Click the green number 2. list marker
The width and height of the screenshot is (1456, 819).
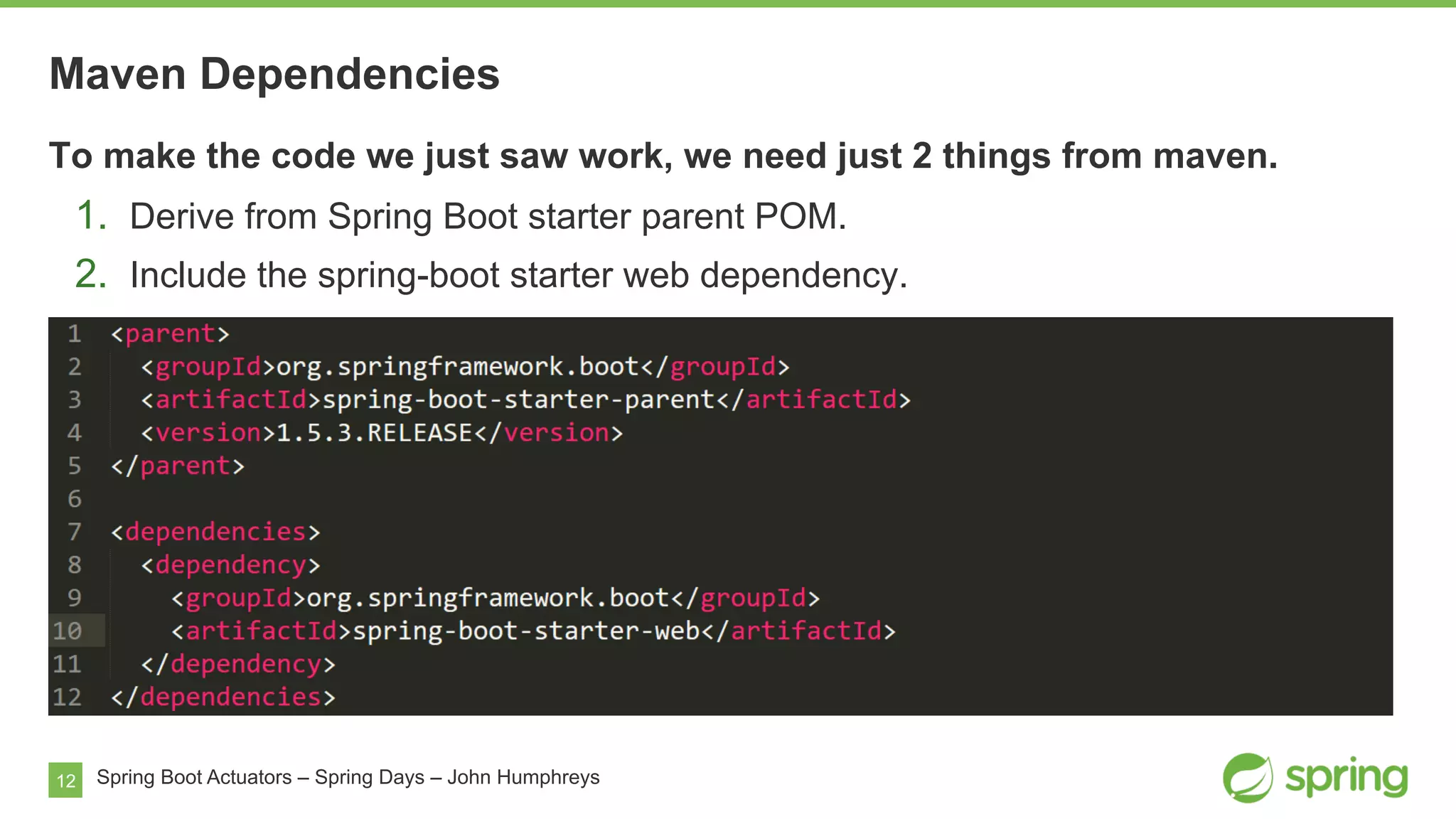click(91, 274)
